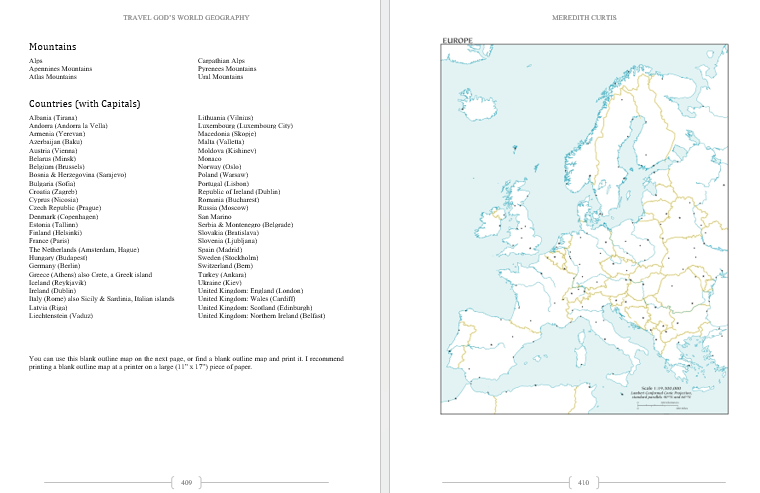Image resolution: width=760 pixels, height=493 pixels.
Task: Click the EUROPE map title label
Action: 457,41
